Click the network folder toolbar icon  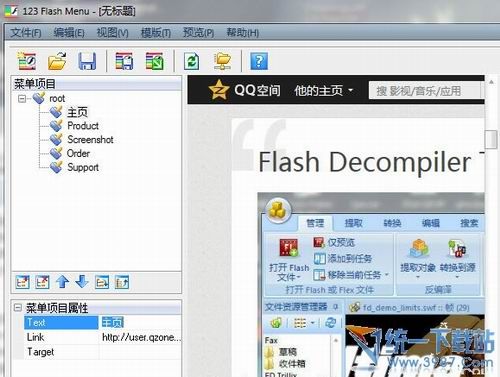pyautogui.click(x=222, y=61)
